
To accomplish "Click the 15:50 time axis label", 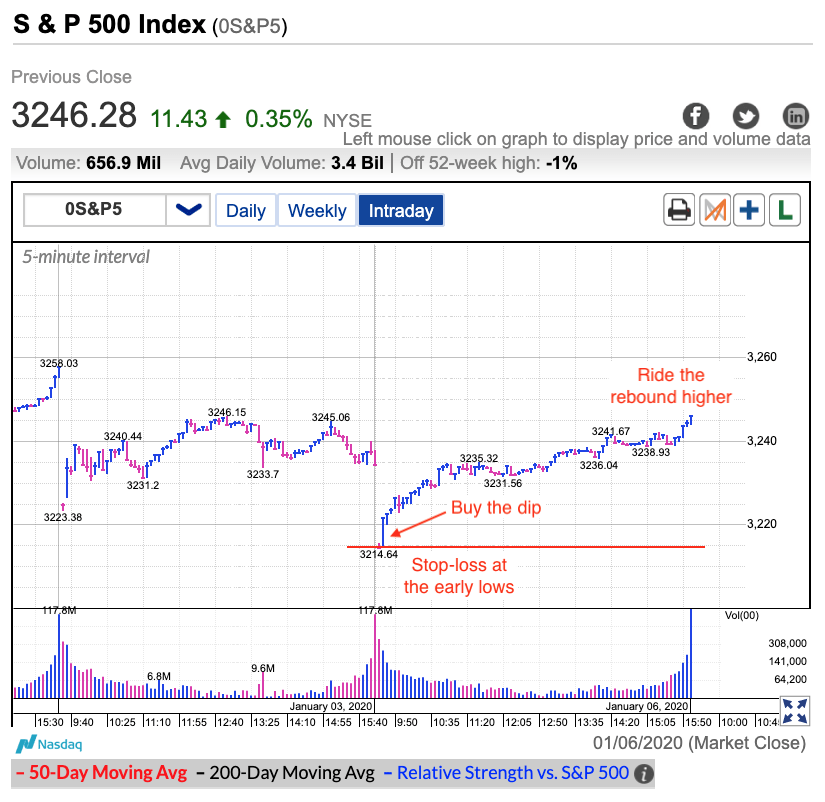I will pos(698,722).
